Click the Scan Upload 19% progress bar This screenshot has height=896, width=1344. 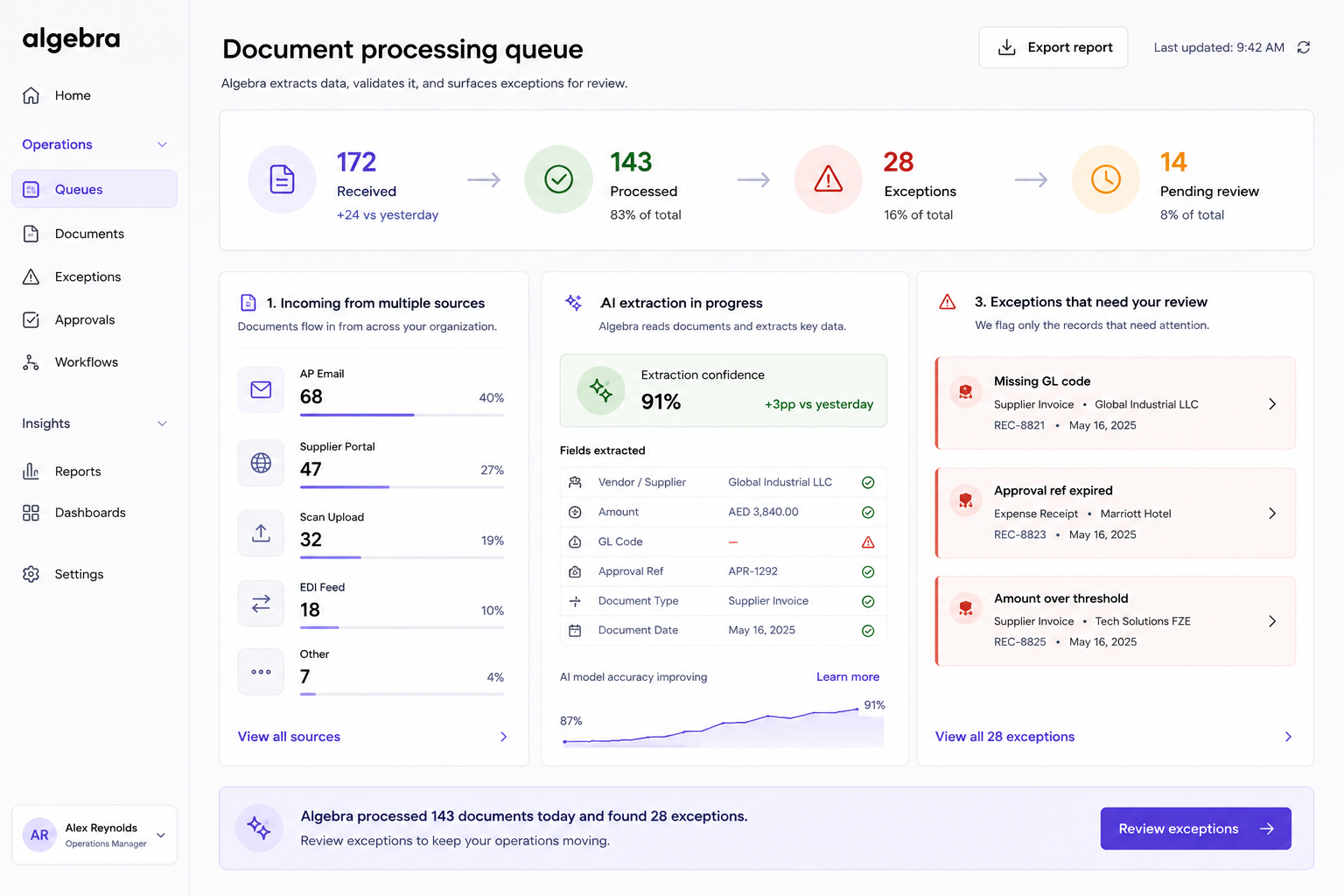tap(402, 557)
